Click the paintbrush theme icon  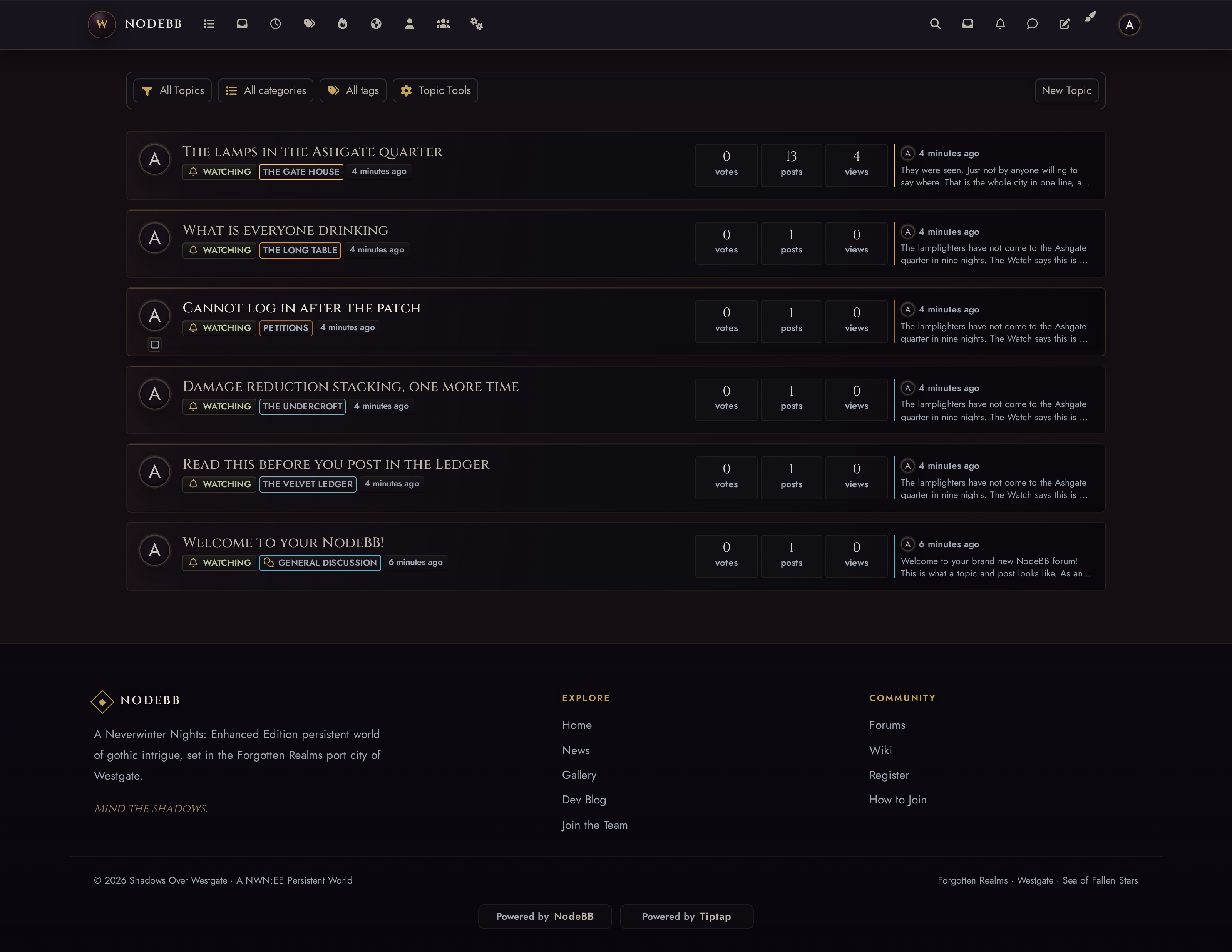click(1090, 16)
